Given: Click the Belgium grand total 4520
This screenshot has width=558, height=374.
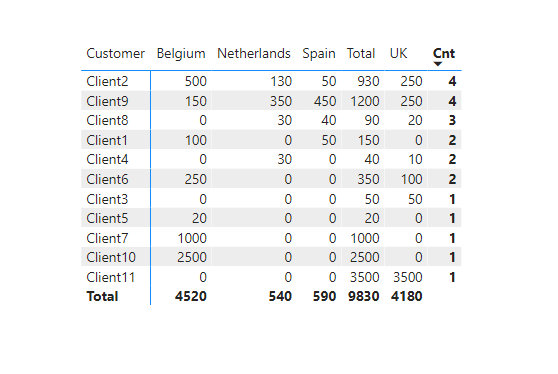Looking at the screenshot, I should [x=191, y=296].
